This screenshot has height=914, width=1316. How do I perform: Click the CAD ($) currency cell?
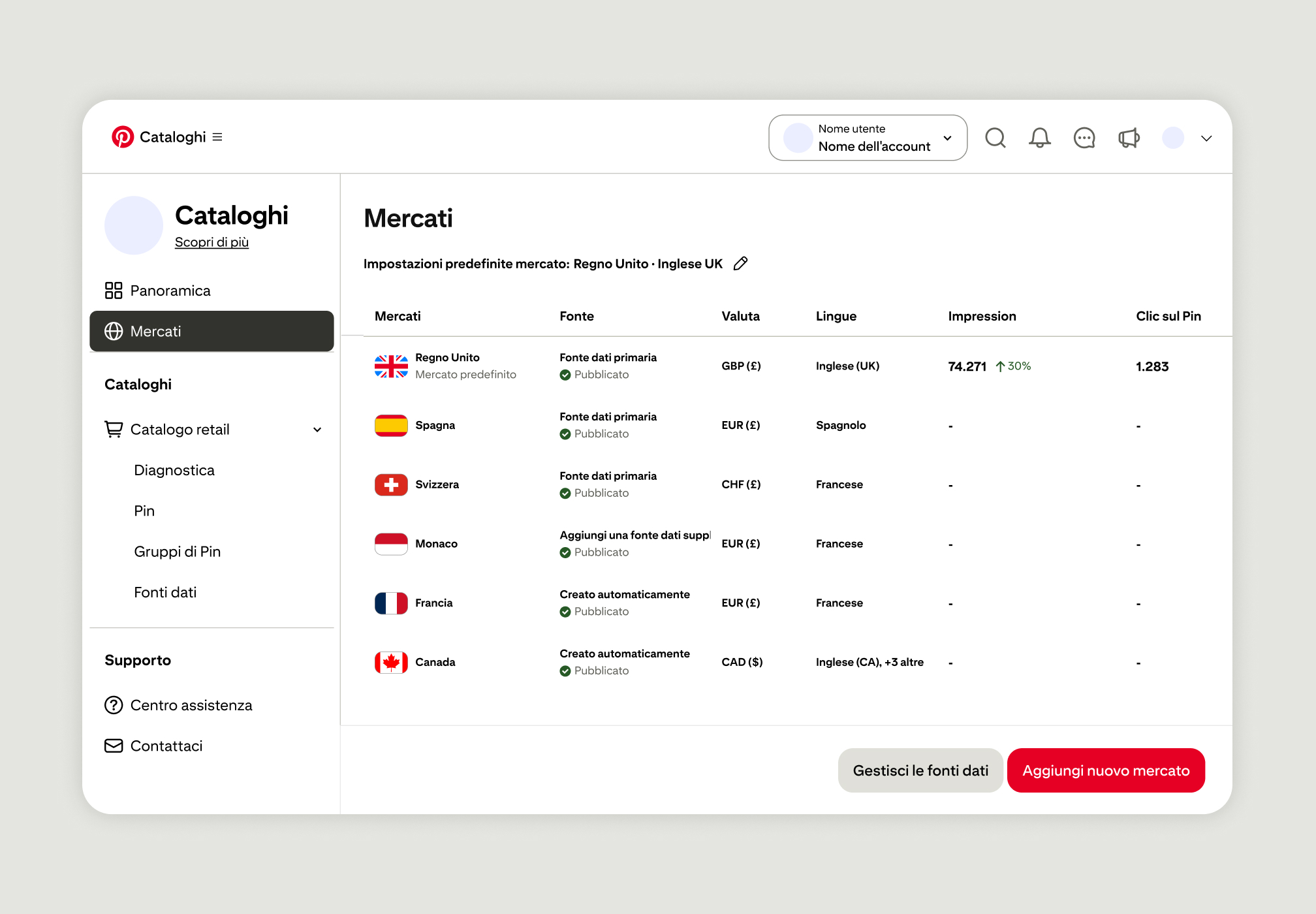[742, 662]
